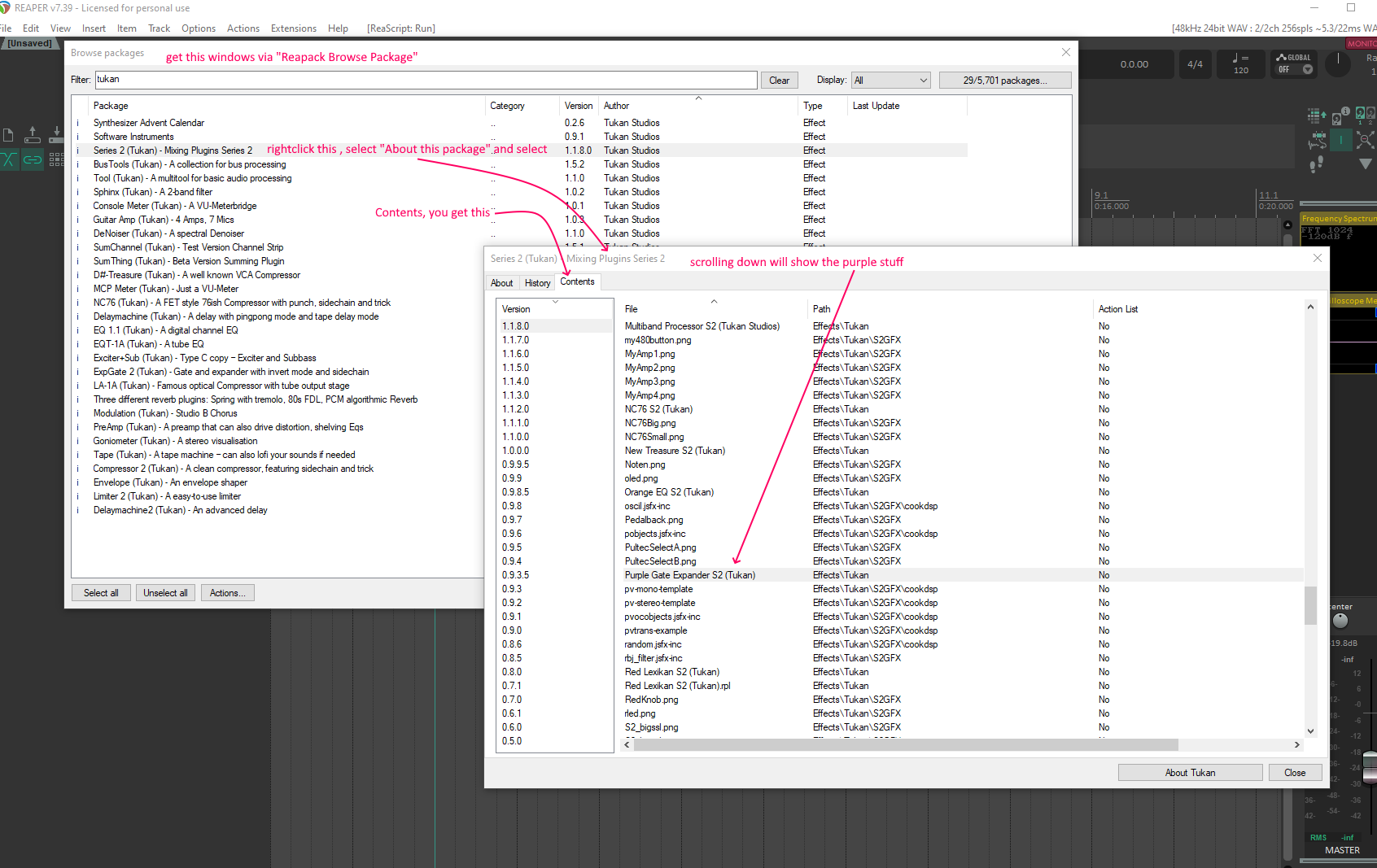Open the Track menu
Screen dimensions: 1377x868
point(159,28)
